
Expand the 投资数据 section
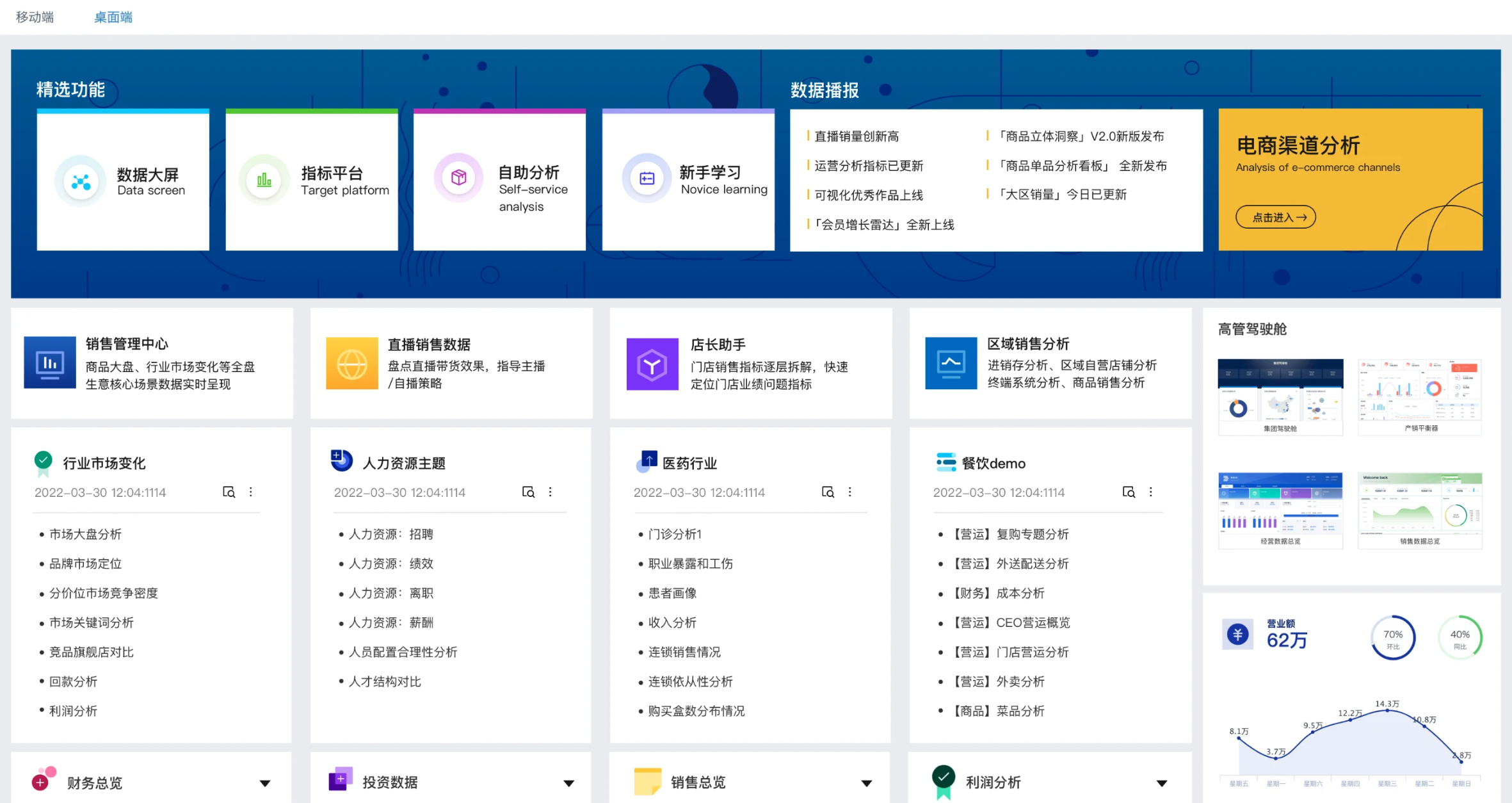[x=568, y=783]
